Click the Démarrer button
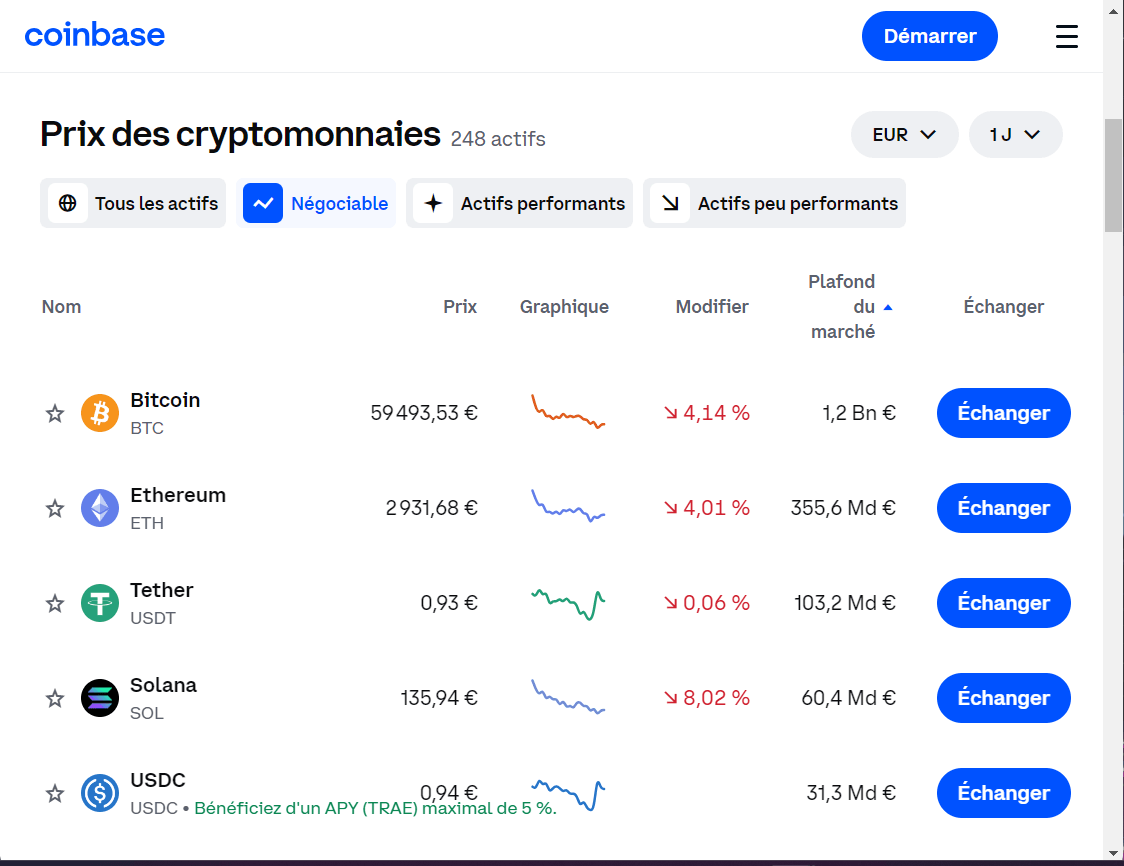This screenshot has width=1124, height=866. click(x=929, y=35)
